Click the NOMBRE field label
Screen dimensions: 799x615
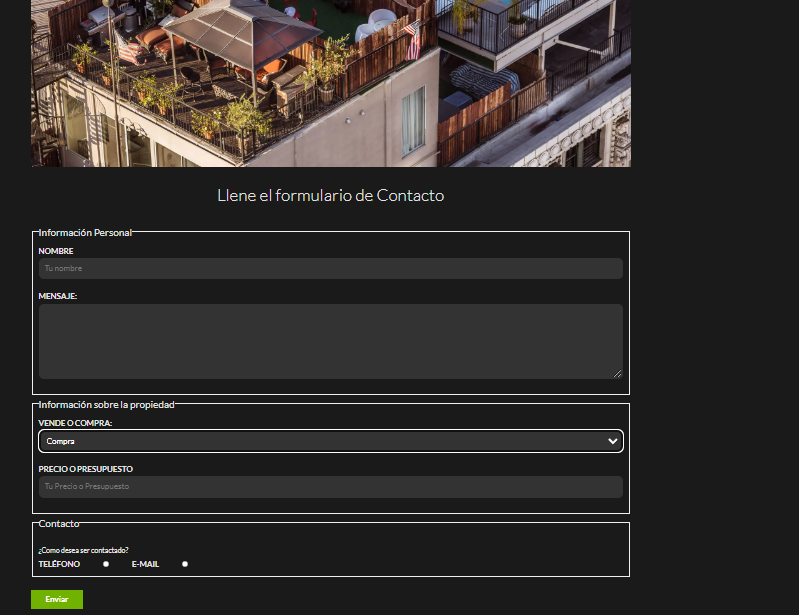click(56, 251)
